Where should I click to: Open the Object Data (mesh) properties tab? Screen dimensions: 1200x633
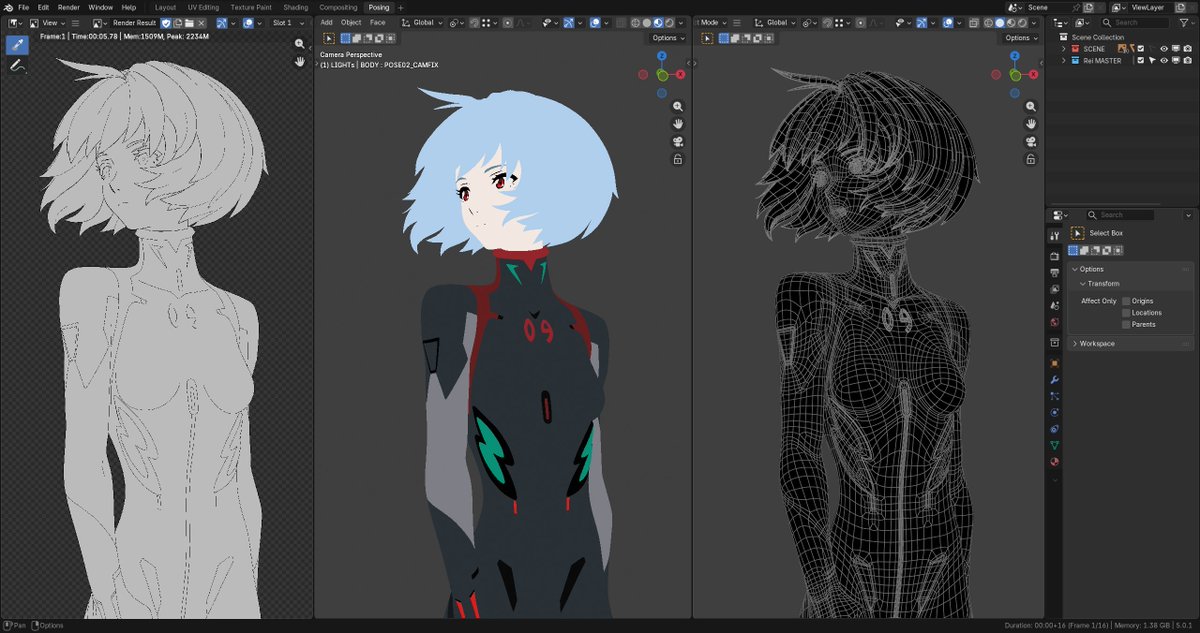coord(1054,445)
